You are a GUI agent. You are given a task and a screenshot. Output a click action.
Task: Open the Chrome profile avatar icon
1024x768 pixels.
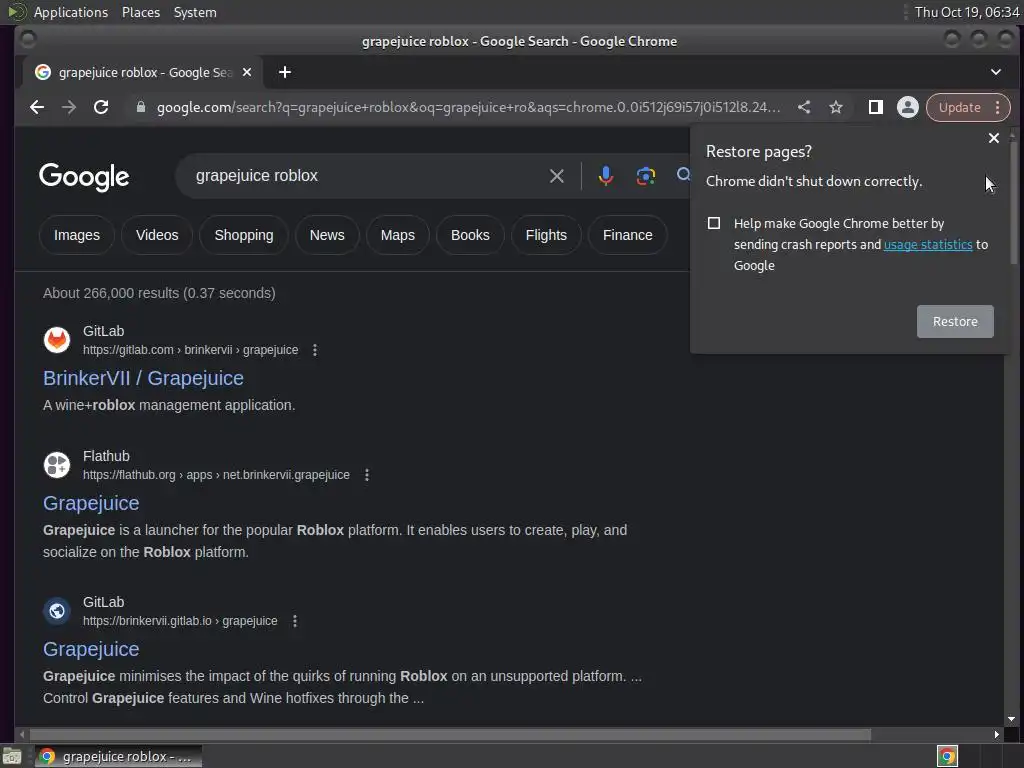tap(907, 107)
